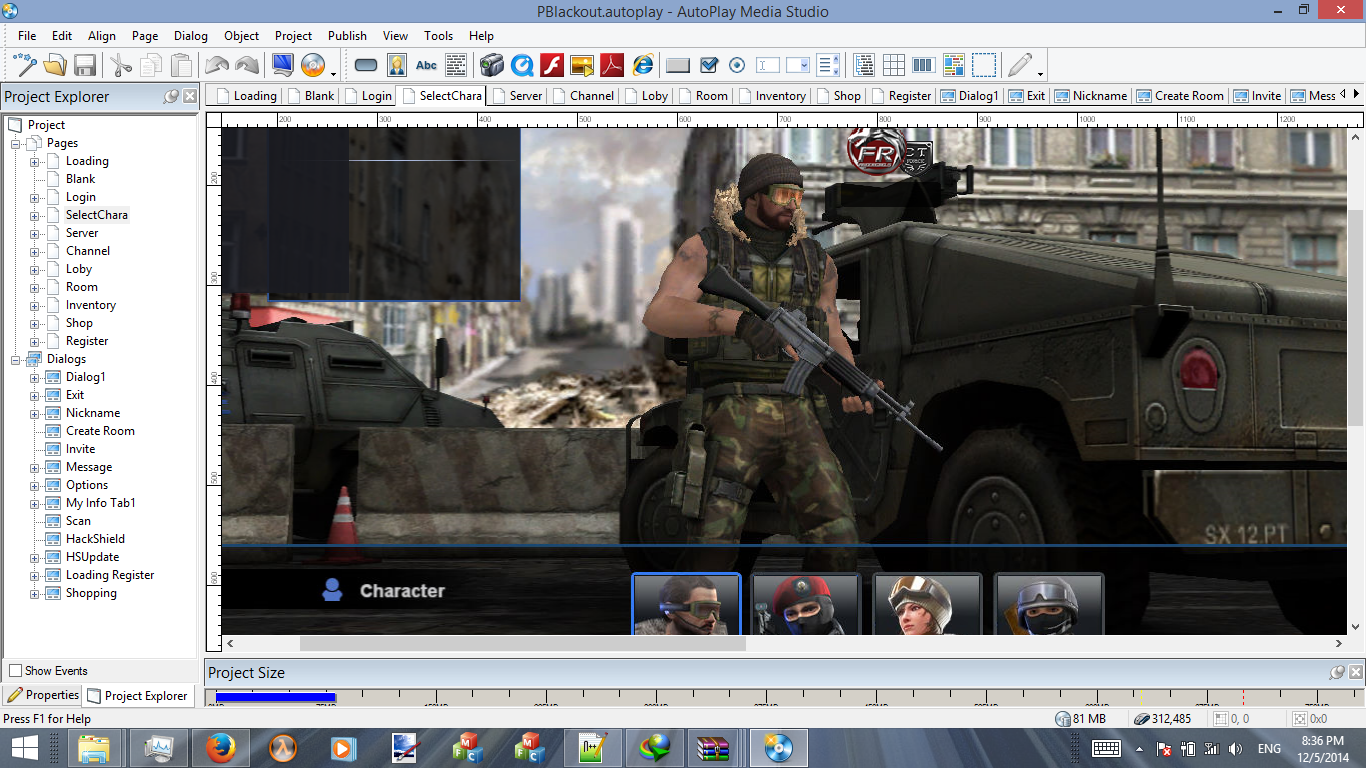This screenshot has width=1366, height=768.
Task: Preview the project with the monitor icon
Action: [x=283, y=66]
